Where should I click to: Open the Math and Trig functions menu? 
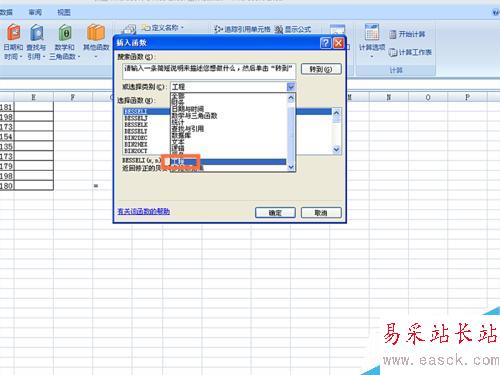(65, 42)
